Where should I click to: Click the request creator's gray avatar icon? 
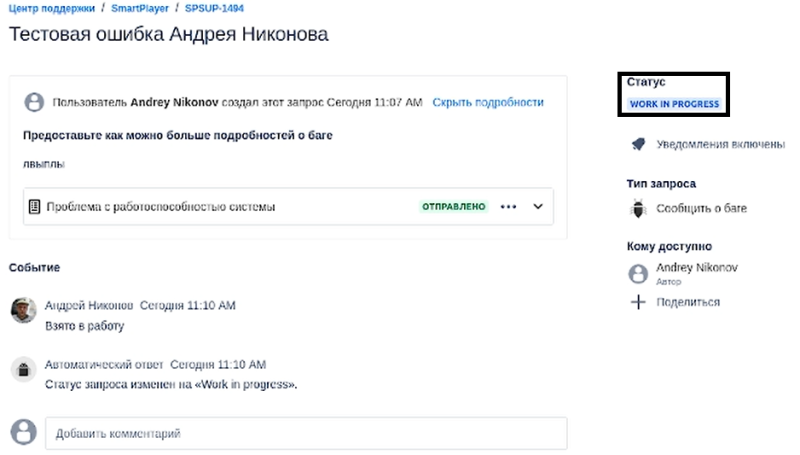[x=35, y=102]
